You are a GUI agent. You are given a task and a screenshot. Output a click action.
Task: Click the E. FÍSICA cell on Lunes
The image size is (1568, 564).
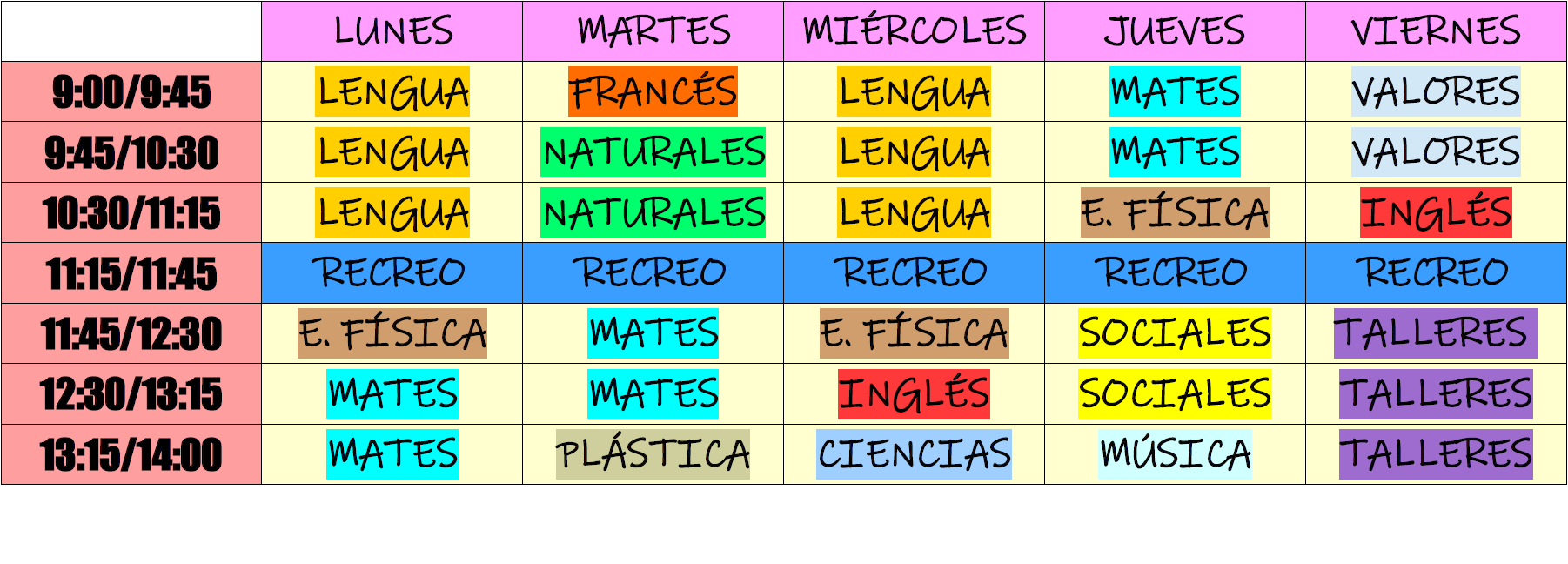pos(392,333)
